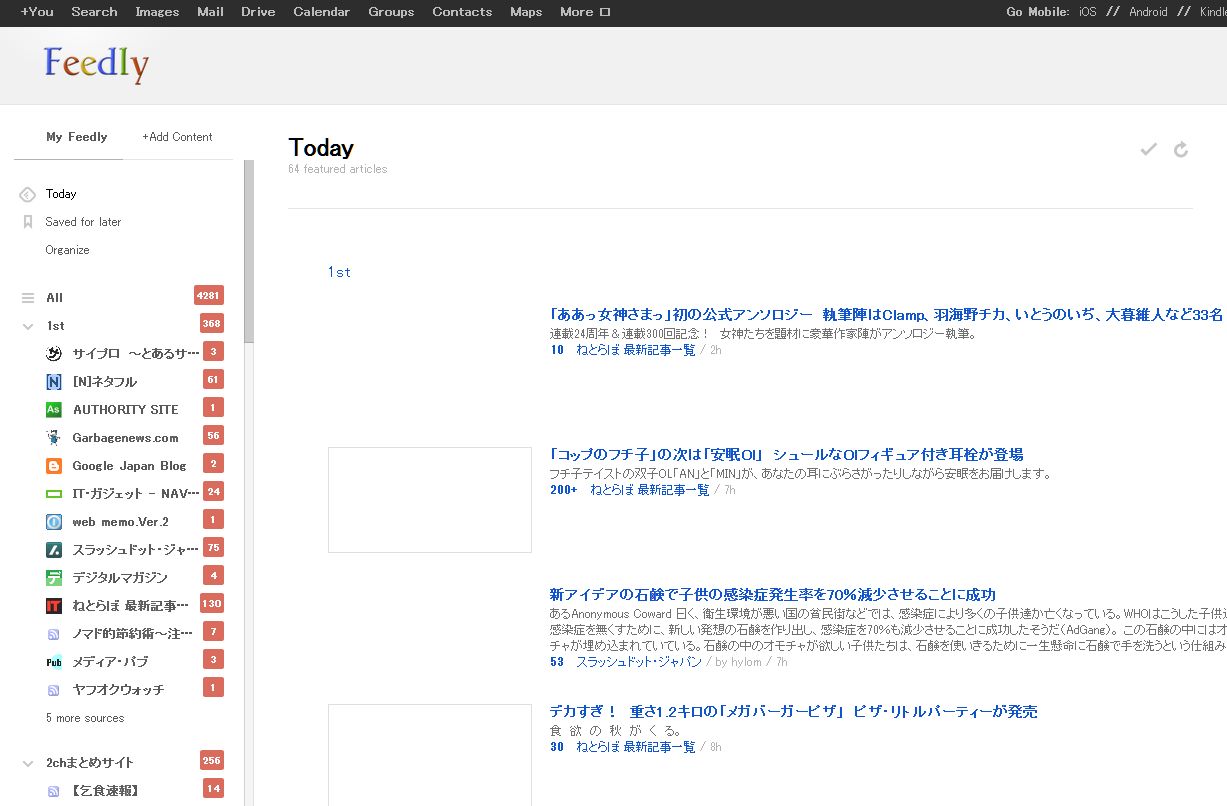
Task: Switch to My Feedly tab
Action: tap(76, 137)
